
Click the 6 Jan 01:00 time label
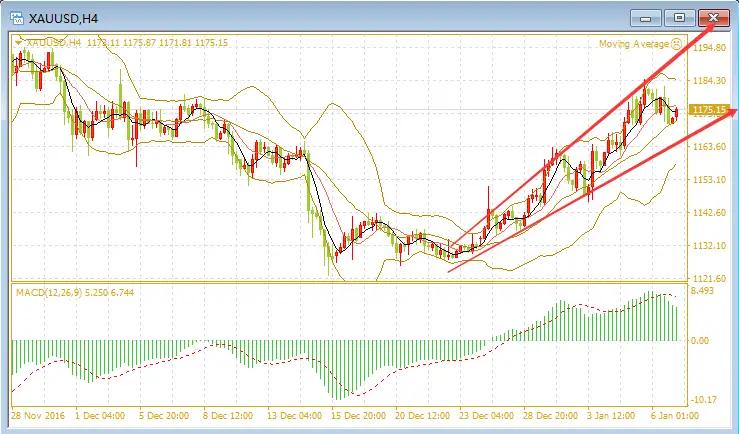pyautogui.click(x=674, y=416)
